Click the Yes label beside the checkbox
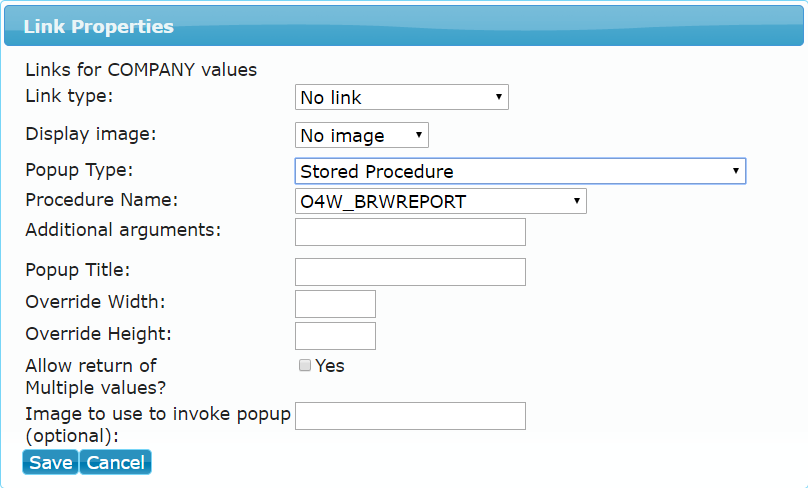Viewport: 808px width, 488px height. point(330,366)
